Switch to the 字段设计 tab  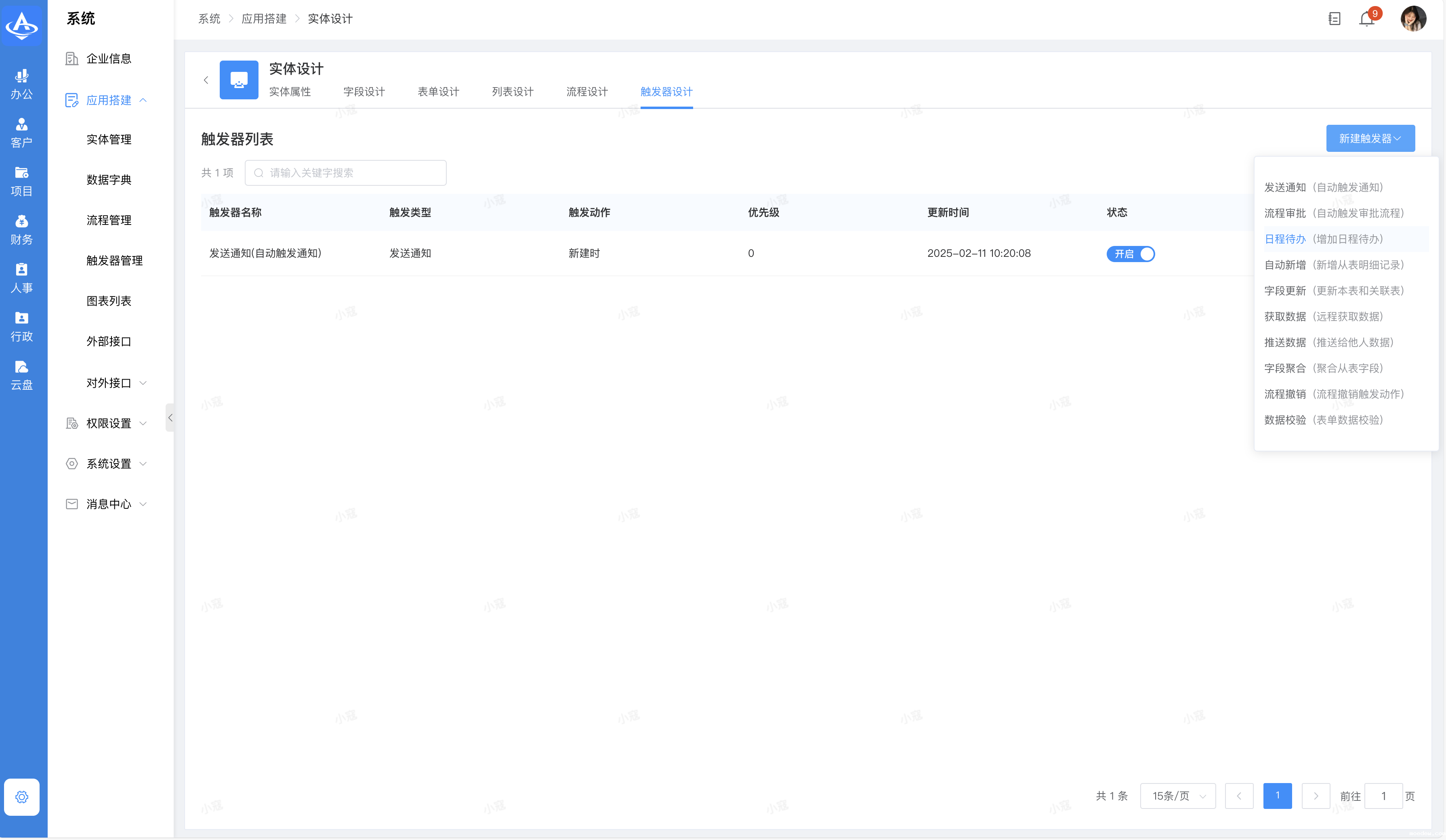pyautogui.click(x=364, y=92)
